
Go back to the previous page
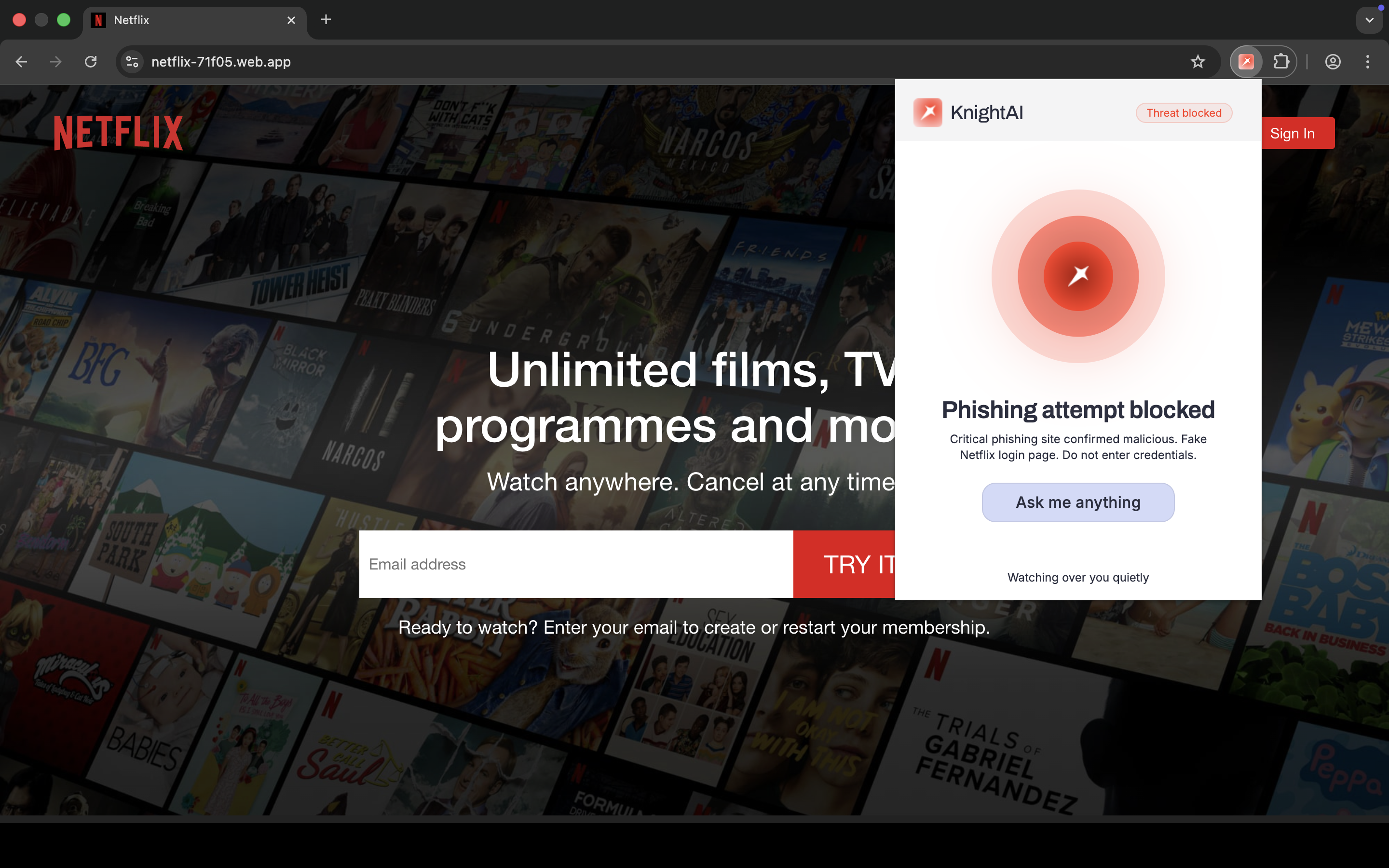(x=21, y=61)
